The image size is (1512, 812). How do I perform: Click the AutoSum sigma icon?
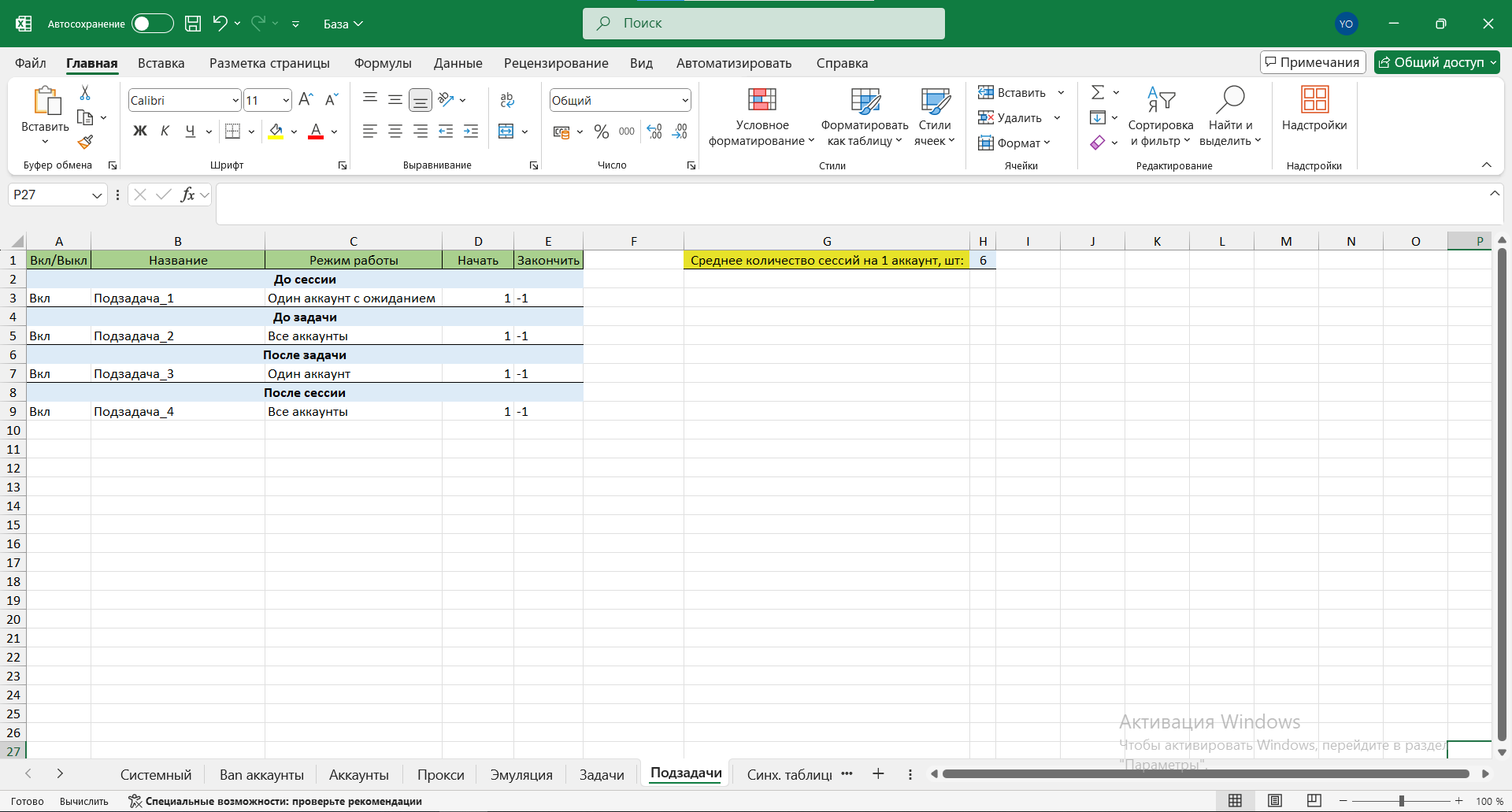[1097, 93]
